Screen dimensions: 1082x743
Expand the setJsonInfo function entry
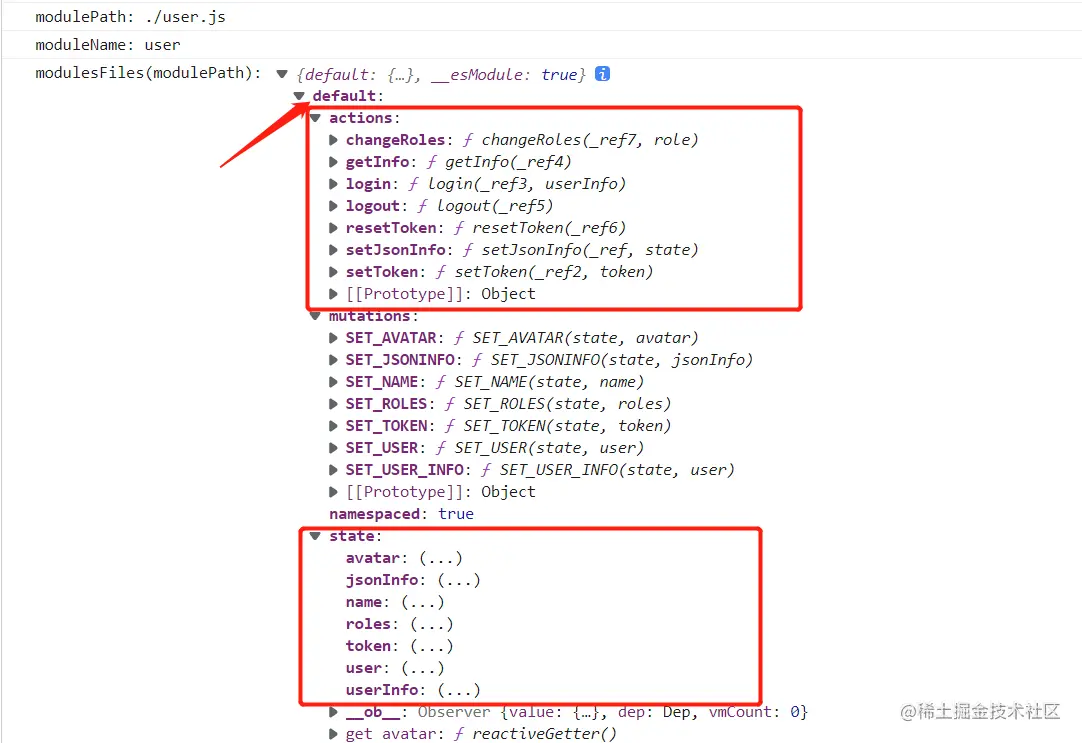coord(333,250)
